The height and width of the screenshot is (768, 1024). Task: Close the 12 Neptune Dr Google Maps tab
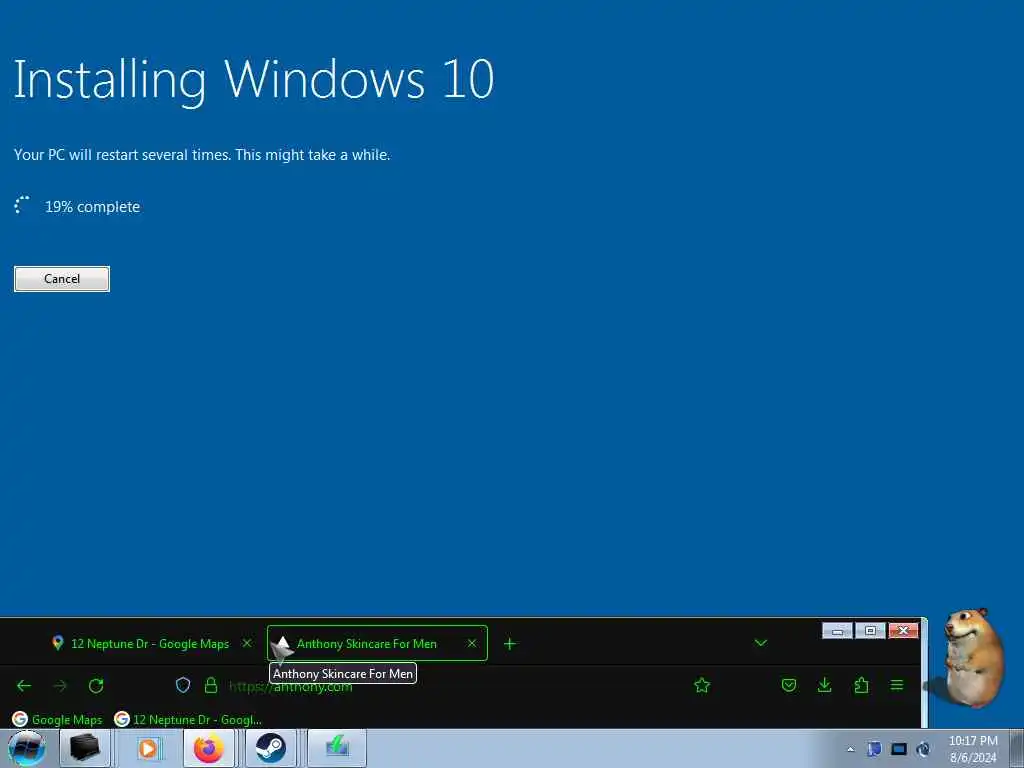click(x=247, y=643)
